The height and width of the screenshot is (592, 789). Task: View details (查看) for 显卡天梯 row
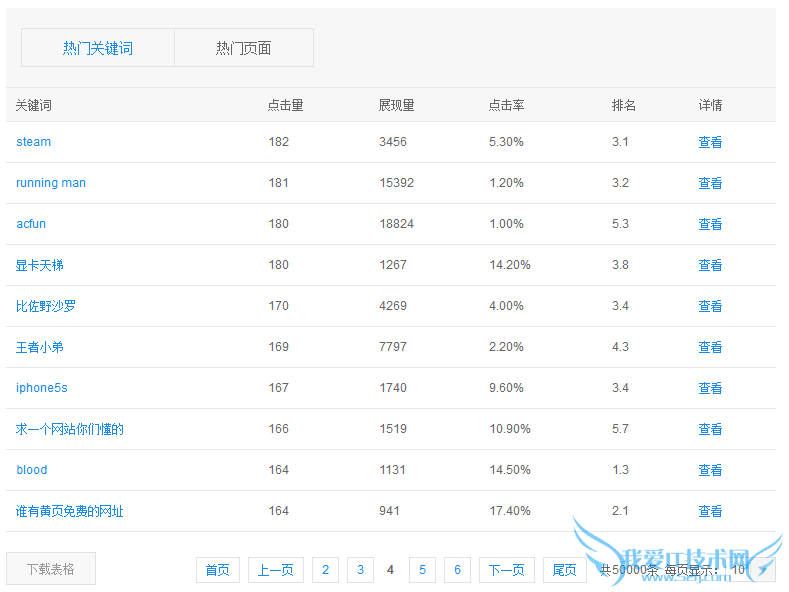coord(710,265)
